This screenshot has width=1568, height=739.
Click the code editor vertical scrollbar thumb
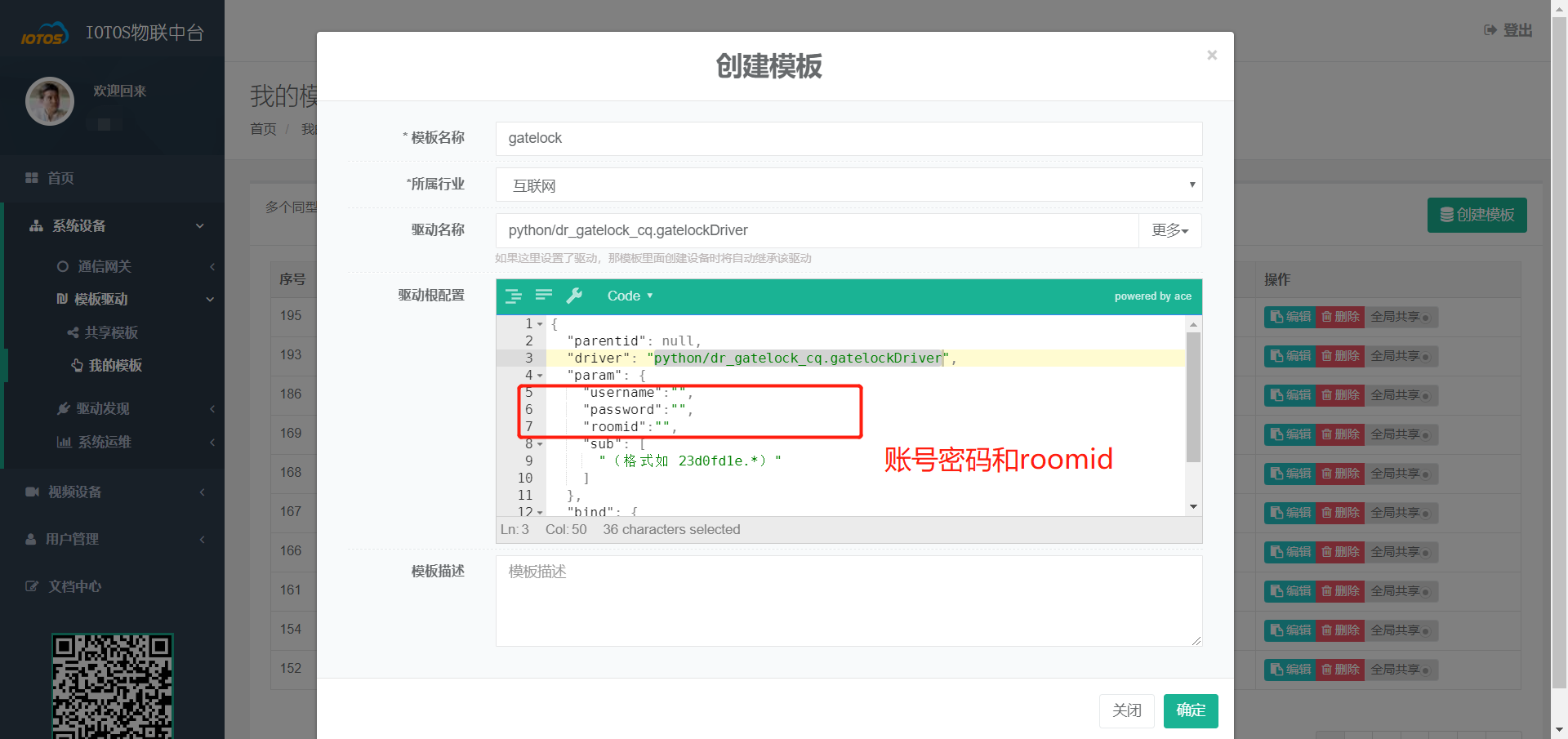pos(1193,397)
